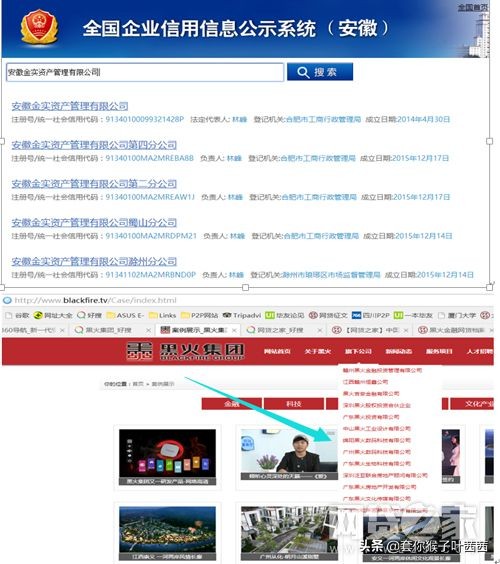500x564 pixels.
Task: Close the 360导航 tab
Action: point(62,330)
